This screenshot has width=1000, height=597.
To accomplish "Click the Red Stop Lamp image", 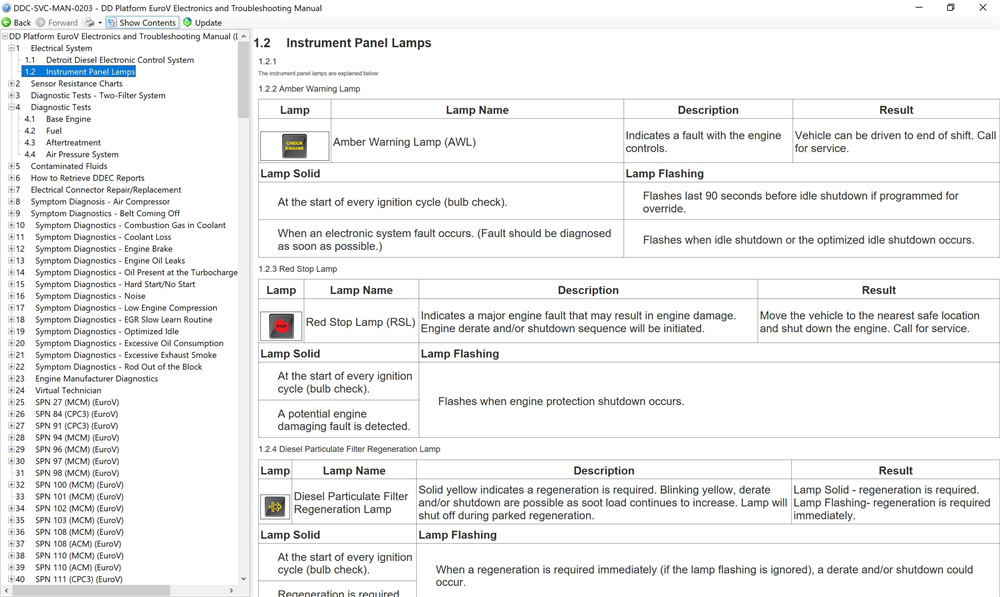I will point(281,326).
